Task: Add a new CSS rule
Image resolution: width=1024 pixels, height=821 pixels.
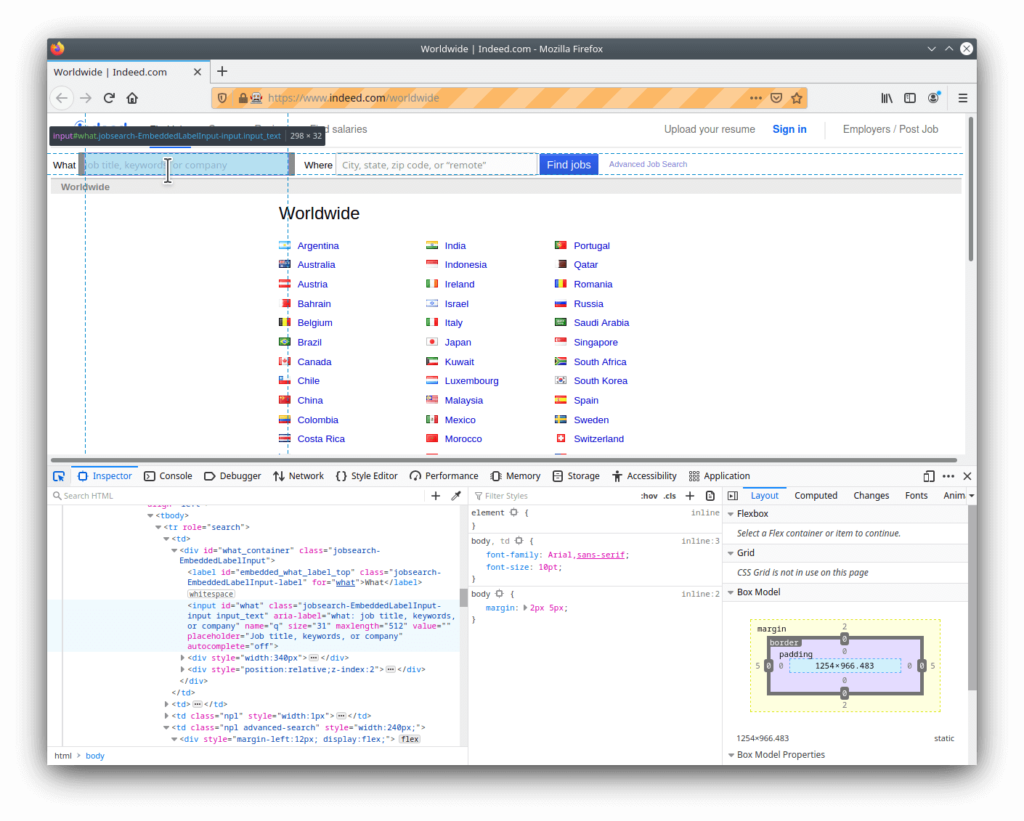Action: point(690,496)
